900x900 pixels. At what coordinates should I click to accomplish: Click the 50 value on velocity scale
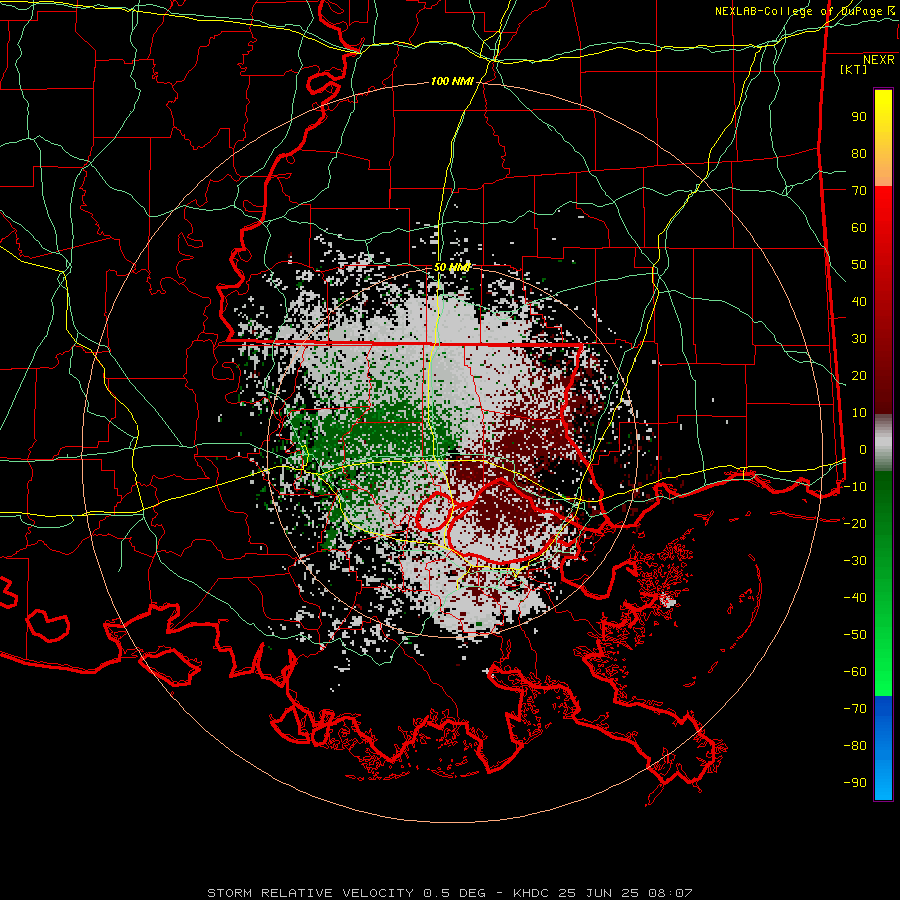(x=859, y=265)
